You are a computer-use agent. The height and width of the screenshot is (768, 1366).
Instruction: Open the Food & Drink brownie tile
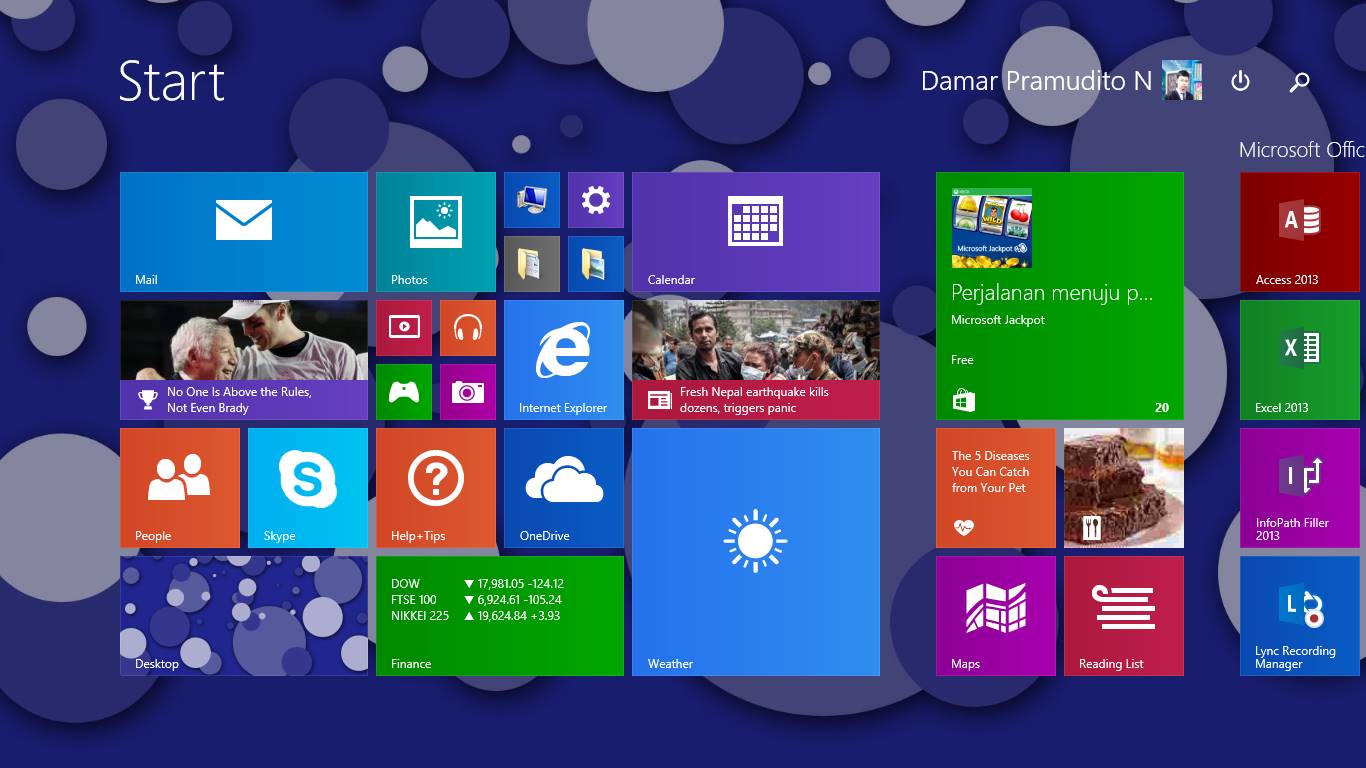pyautogui.click(x=1124, y=488)
